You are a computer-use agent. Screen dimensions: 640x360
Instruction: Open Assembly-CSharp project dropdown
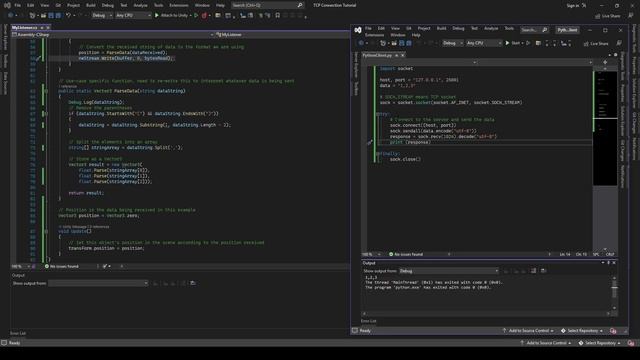pos(113,35)
